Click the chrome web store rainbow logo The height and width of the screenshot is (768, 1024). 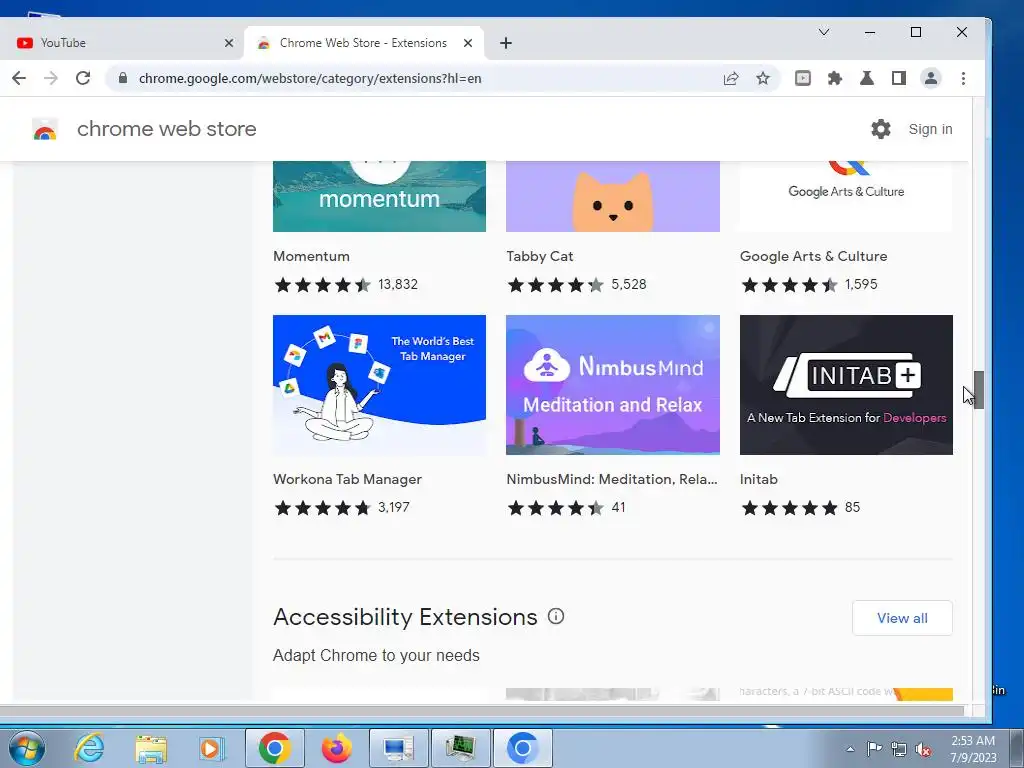pyautogui.click(x=45, y=129)
